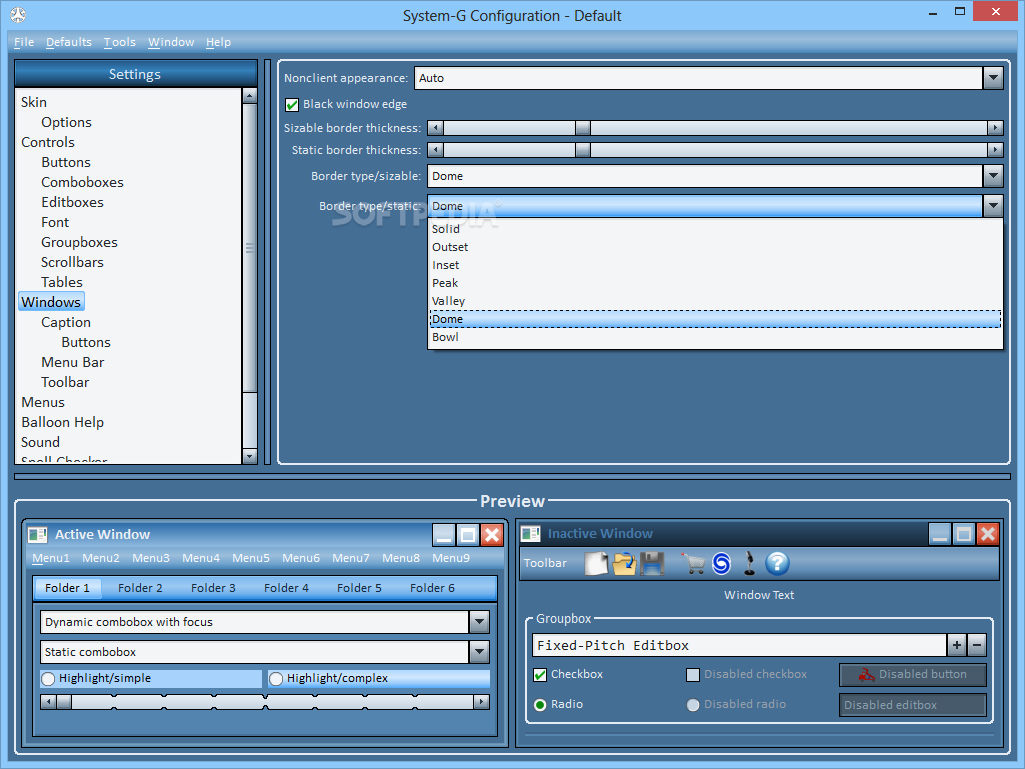Open the Defaults menu
Screen dimensions: 1025x769
point(69,42)
